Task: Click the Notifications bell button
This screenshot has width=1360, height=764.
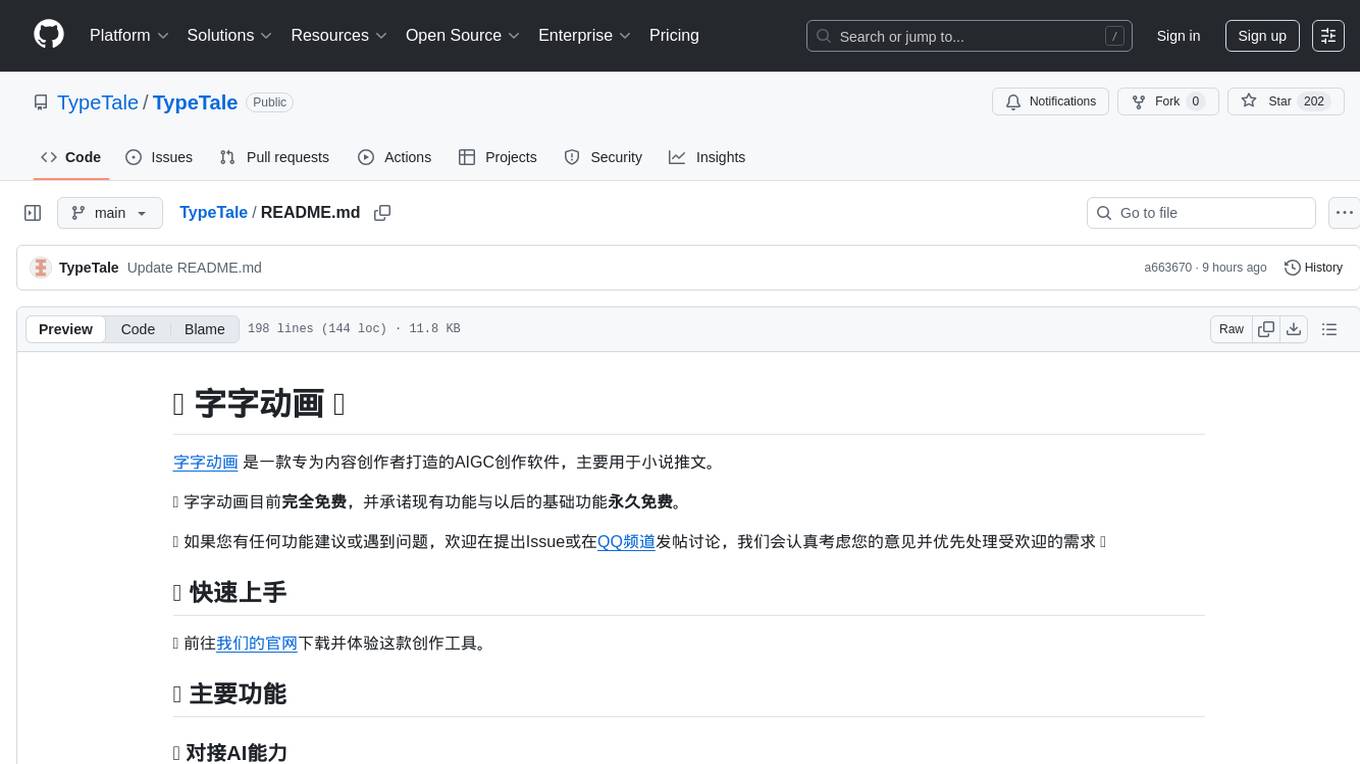Action: (1051, 102)
